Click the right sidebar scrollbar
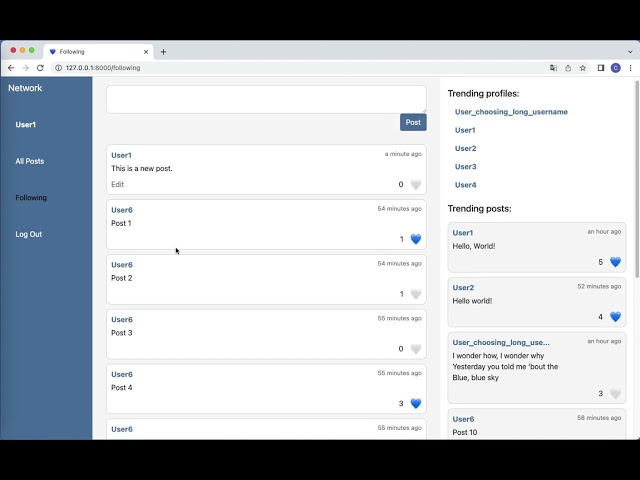This screenshot has height=480, width=640. (x=637, y=180)
